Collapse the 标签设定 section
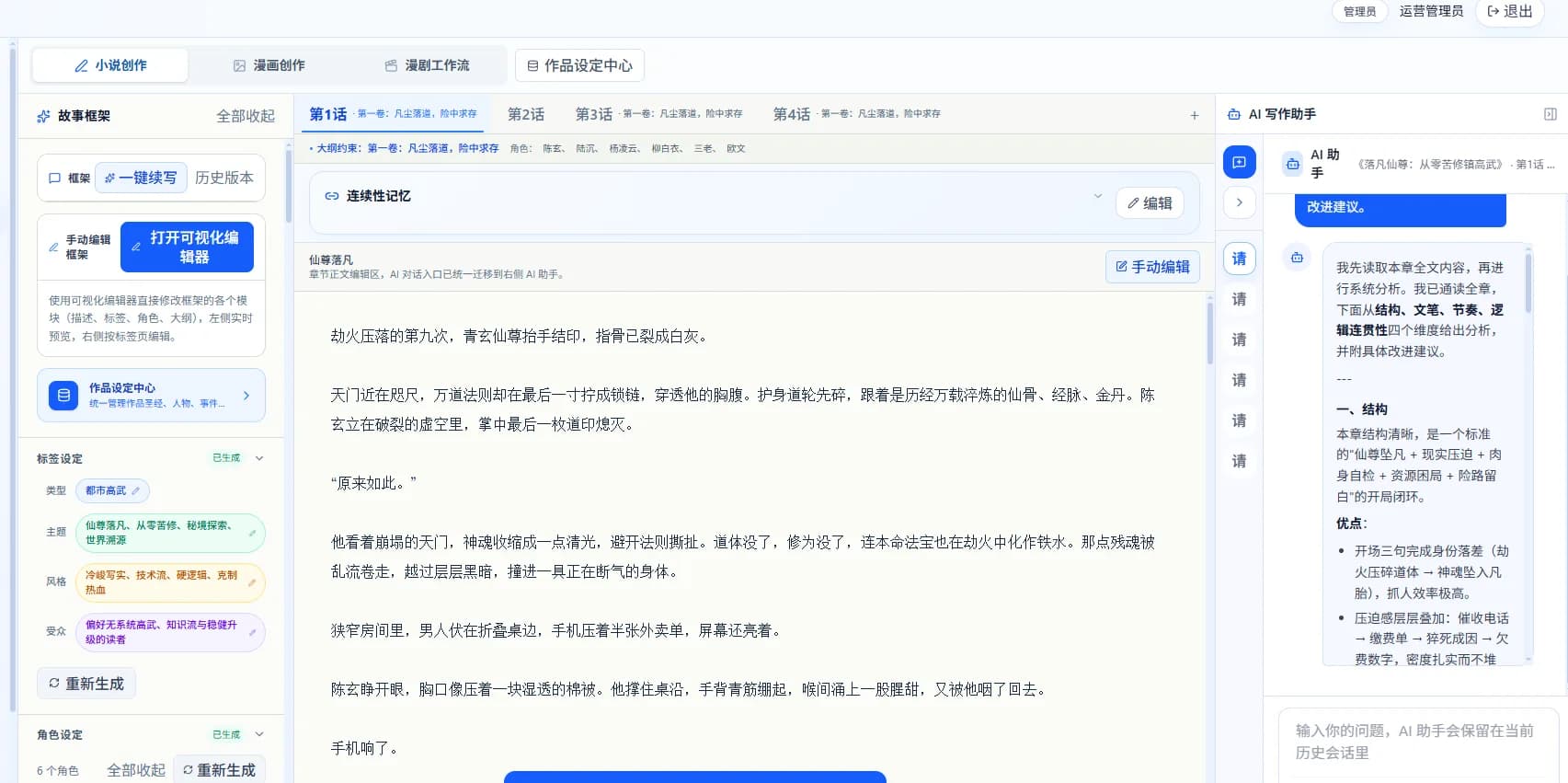The width and height of the screenshot is (1568, 783). 259,458
